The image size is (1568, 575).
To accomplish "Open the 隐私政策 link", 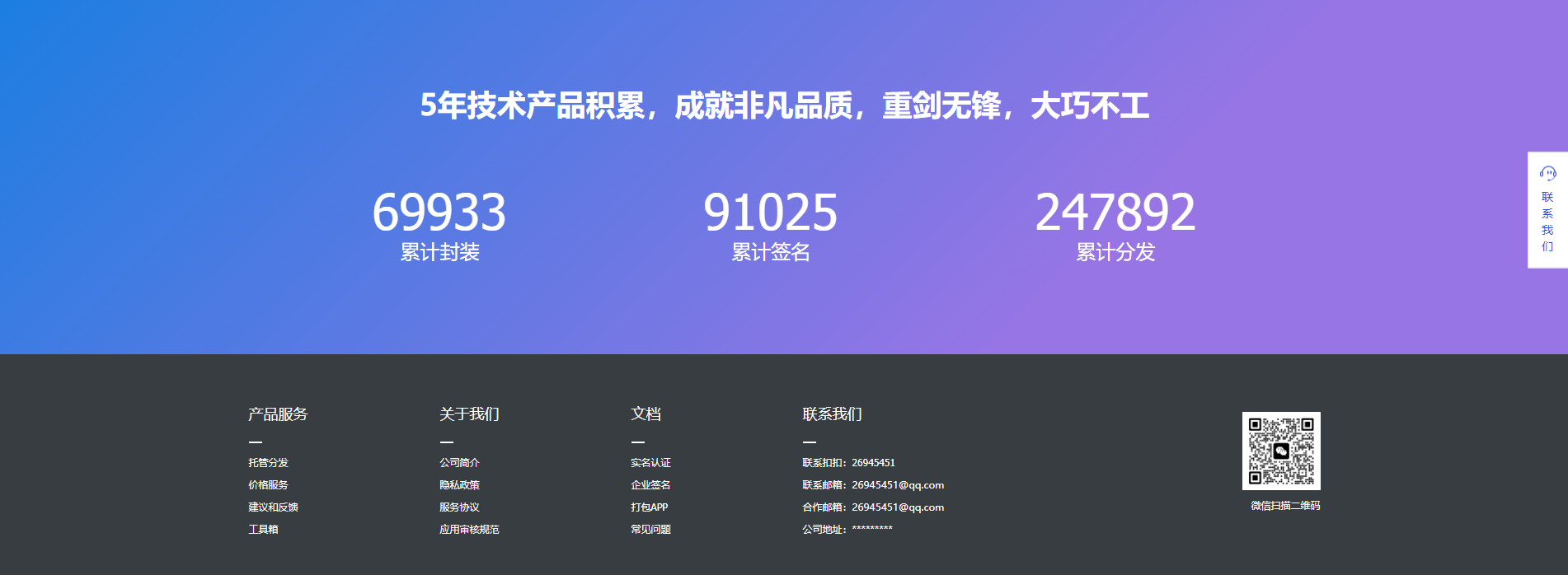I will point(459,485).
